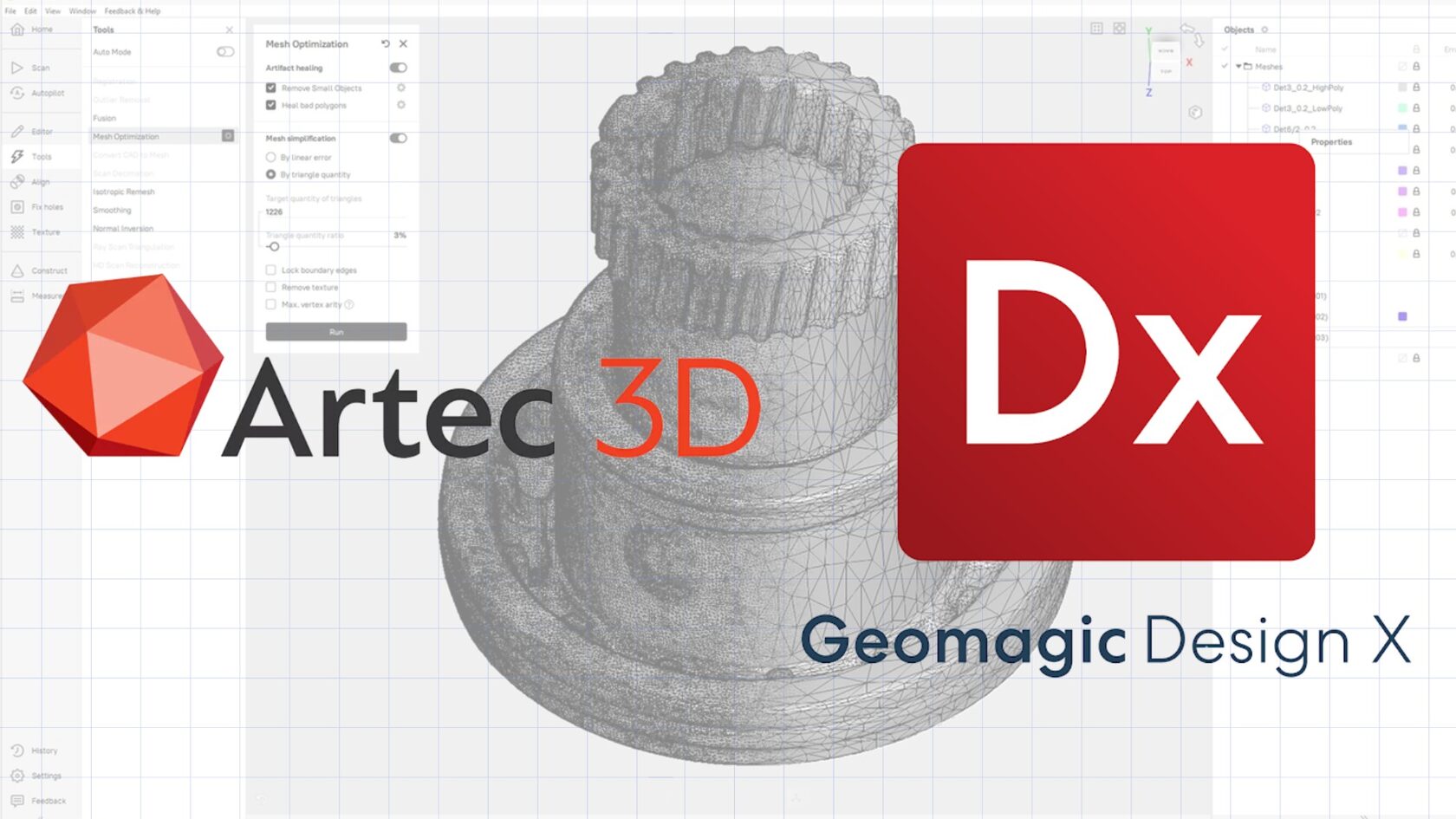Open the View menu

tap(53, 11)
